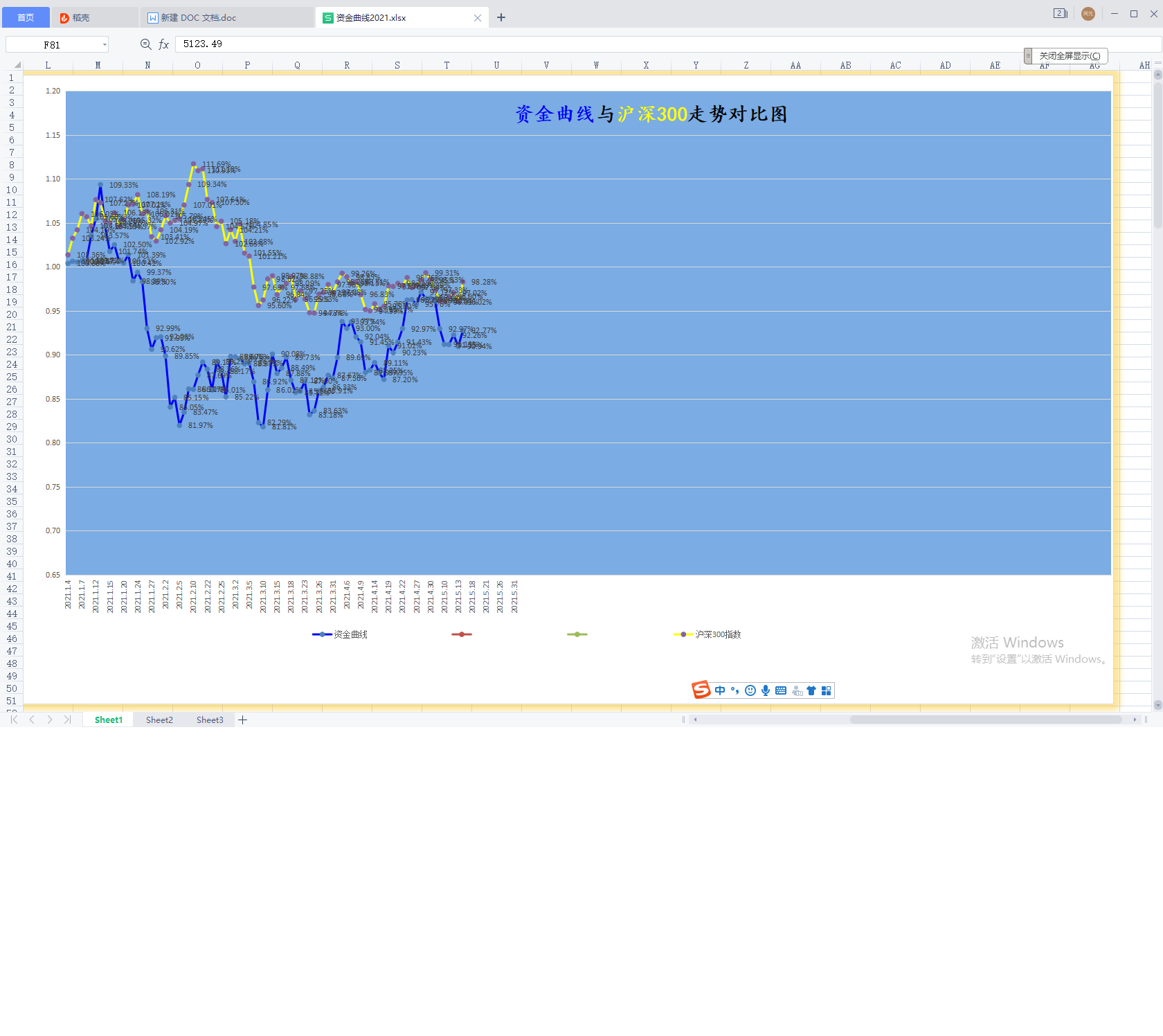The height and width of the screenshot is (1036, 1163).
Task: Open the Sogou soft keyboard icon
Action: pyautogui.click(x=781, y=690)
